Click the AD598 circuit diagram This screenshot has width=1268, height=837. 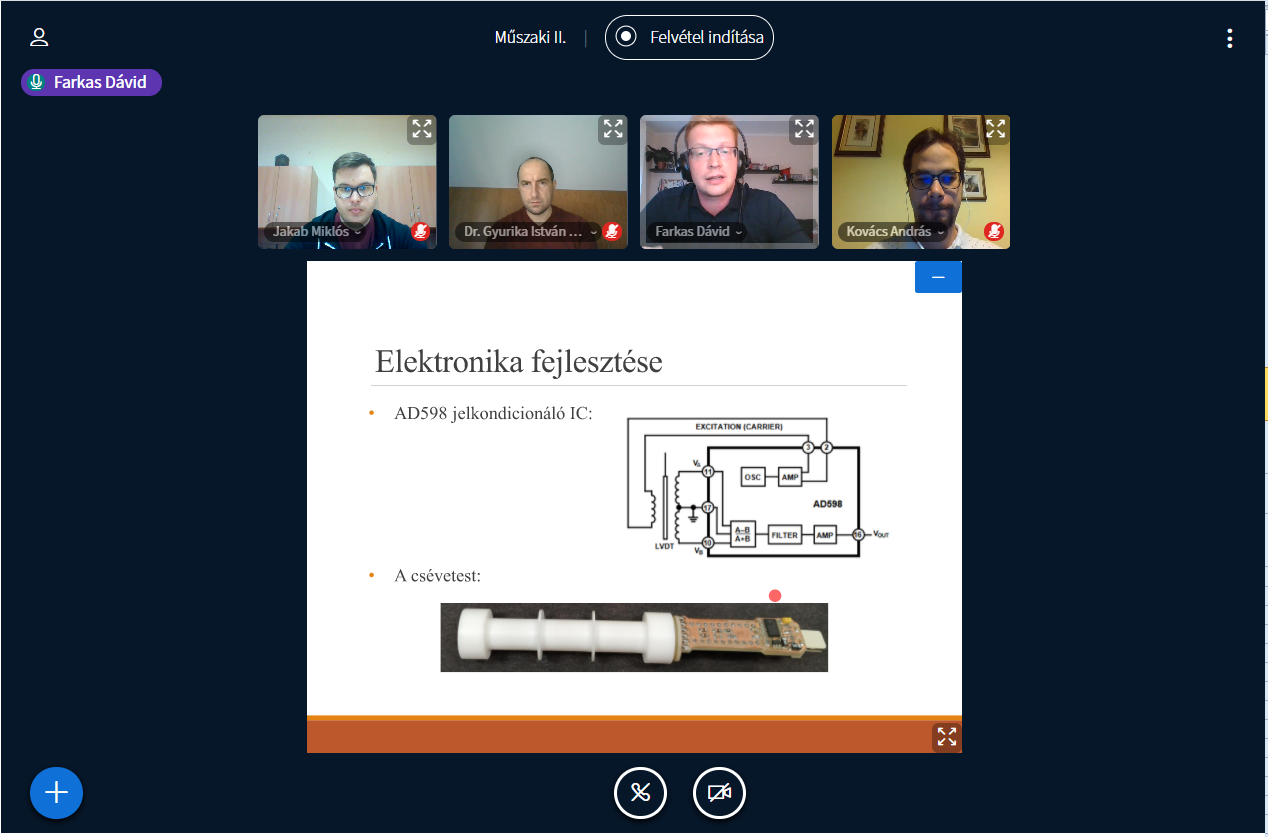(757, 487)
